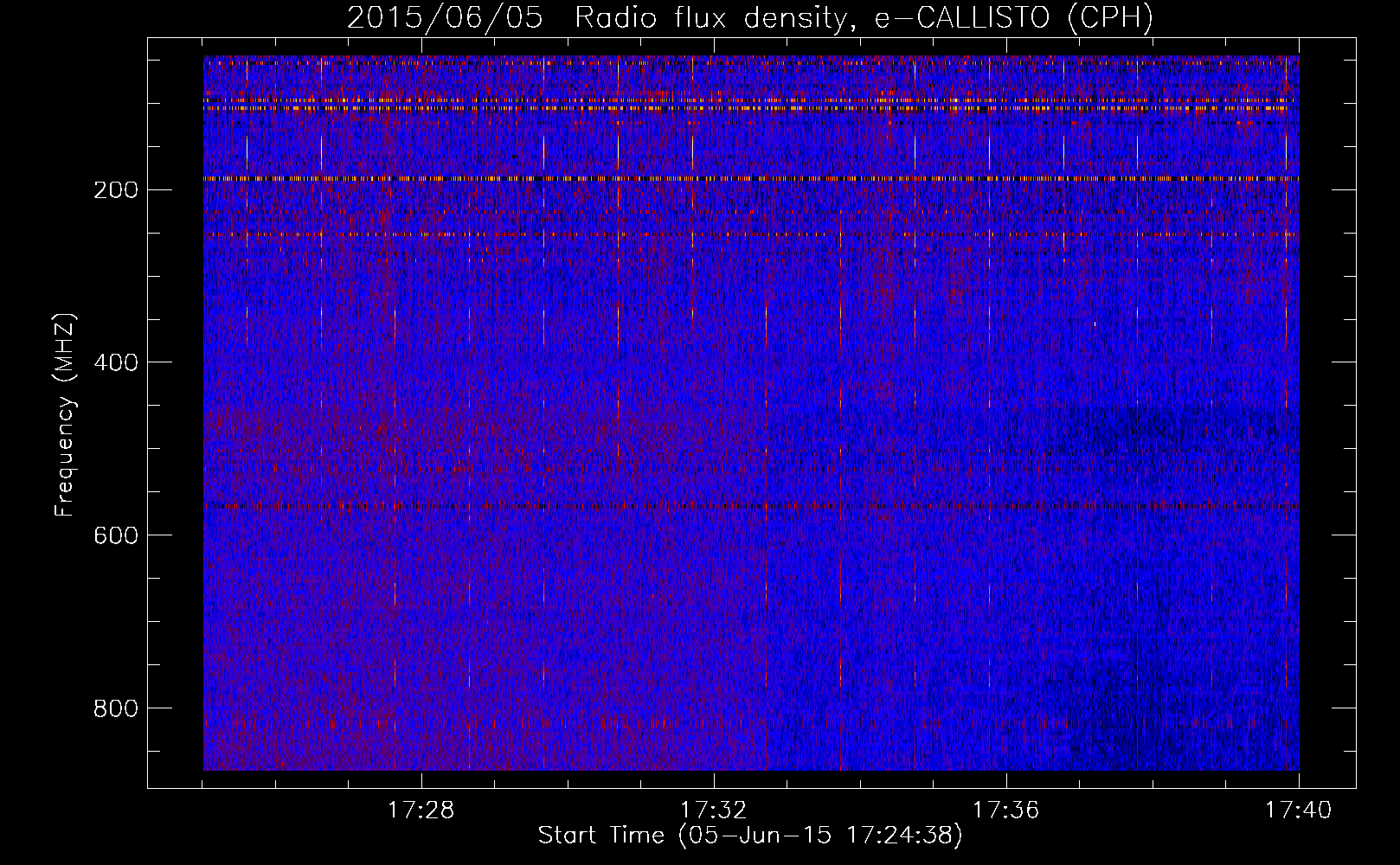Click the 800 frequency tick label
The height and width of the screenshot is (865, 1400).
pyautogui.click(x=115, y=708)
